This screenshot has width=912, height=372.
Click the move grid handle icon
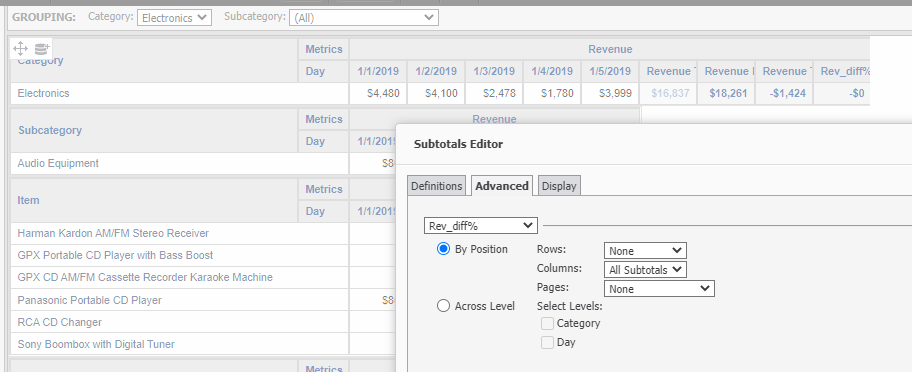pos(20,48)
